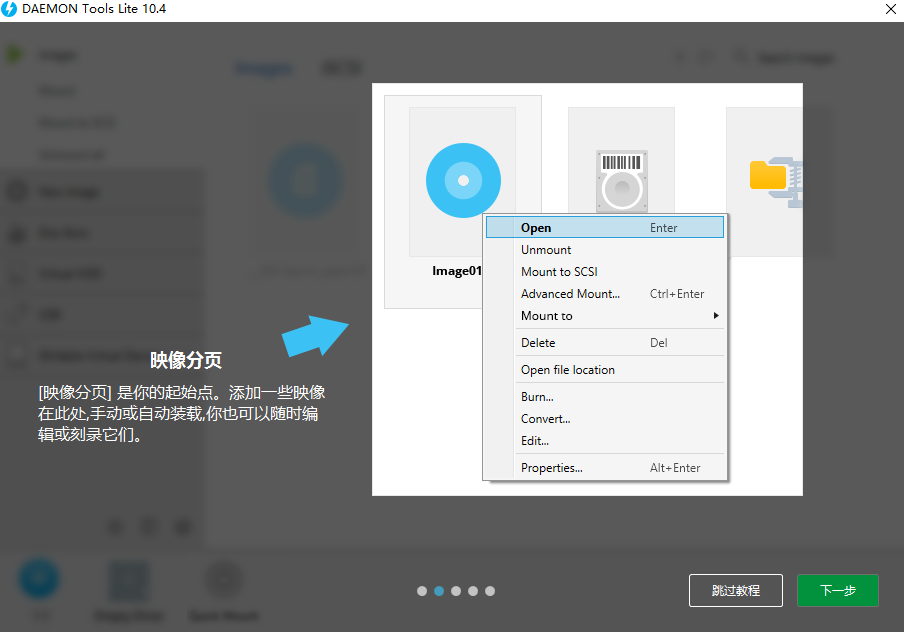Screen dimensions: 904x632
Task: Click the 跳过教程 skip tutorial button
Action: click(x=735, y=590)
